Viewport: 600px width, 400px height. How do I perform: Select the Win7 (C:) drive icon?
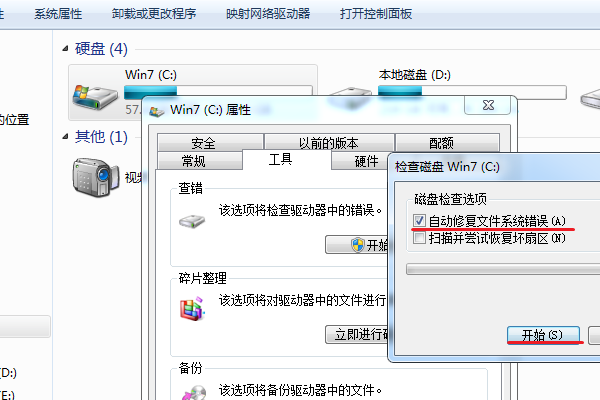pyautogui.click(x=95, y=98)
